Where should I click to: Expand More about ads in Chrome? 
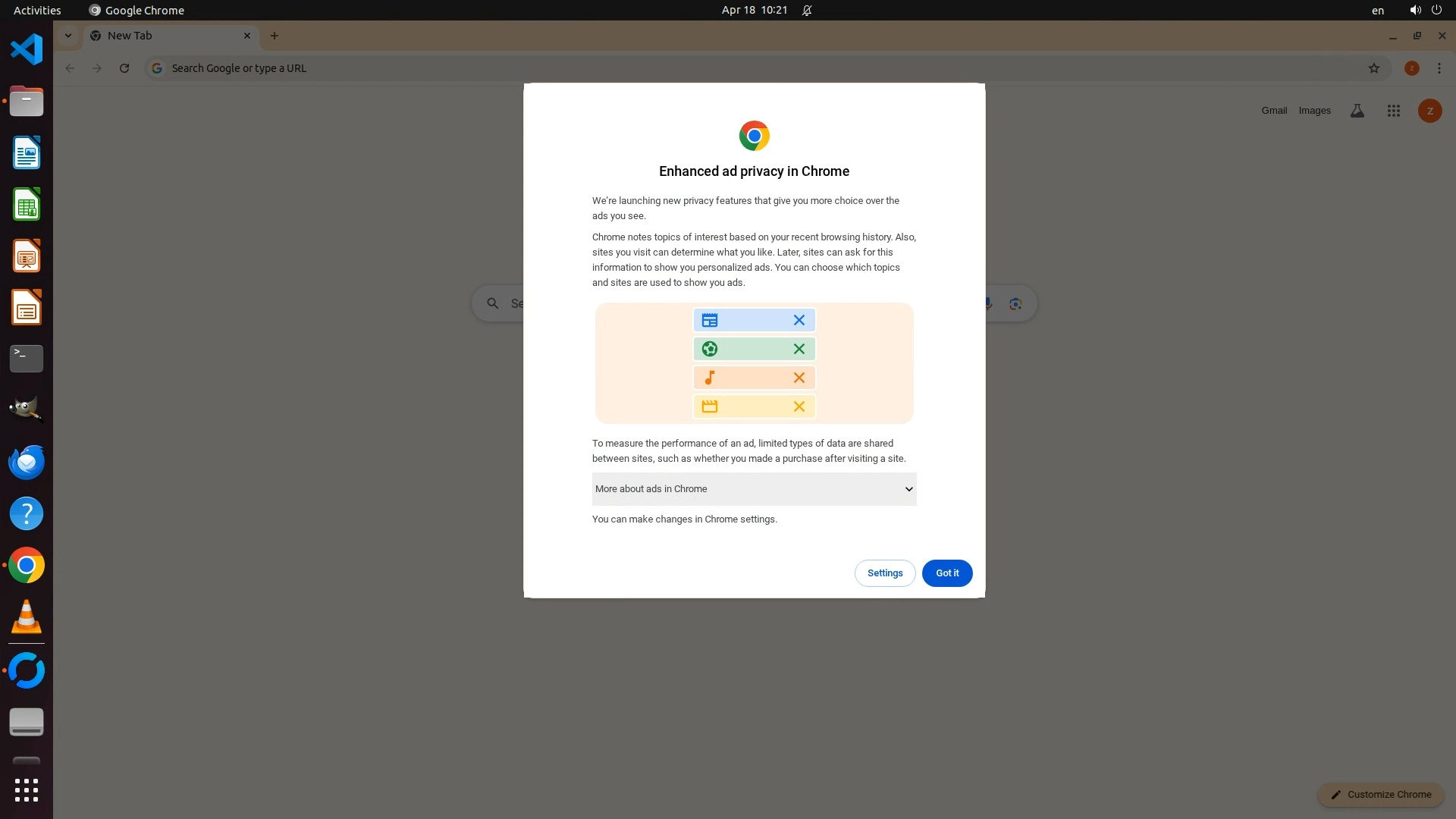754,489
